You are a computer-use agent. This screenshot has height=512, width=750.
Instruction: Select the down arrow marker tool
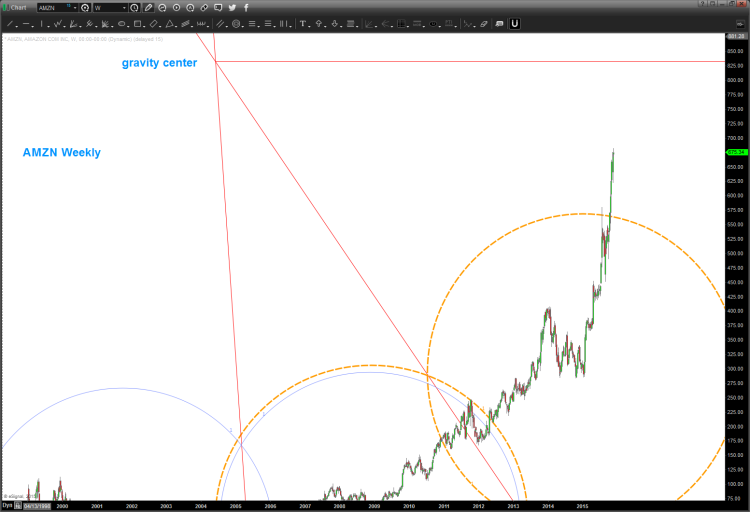click(335, 23)
